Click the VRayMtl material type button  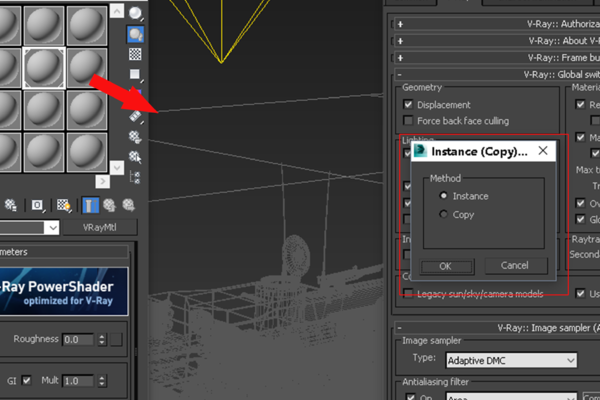[99, 228]
